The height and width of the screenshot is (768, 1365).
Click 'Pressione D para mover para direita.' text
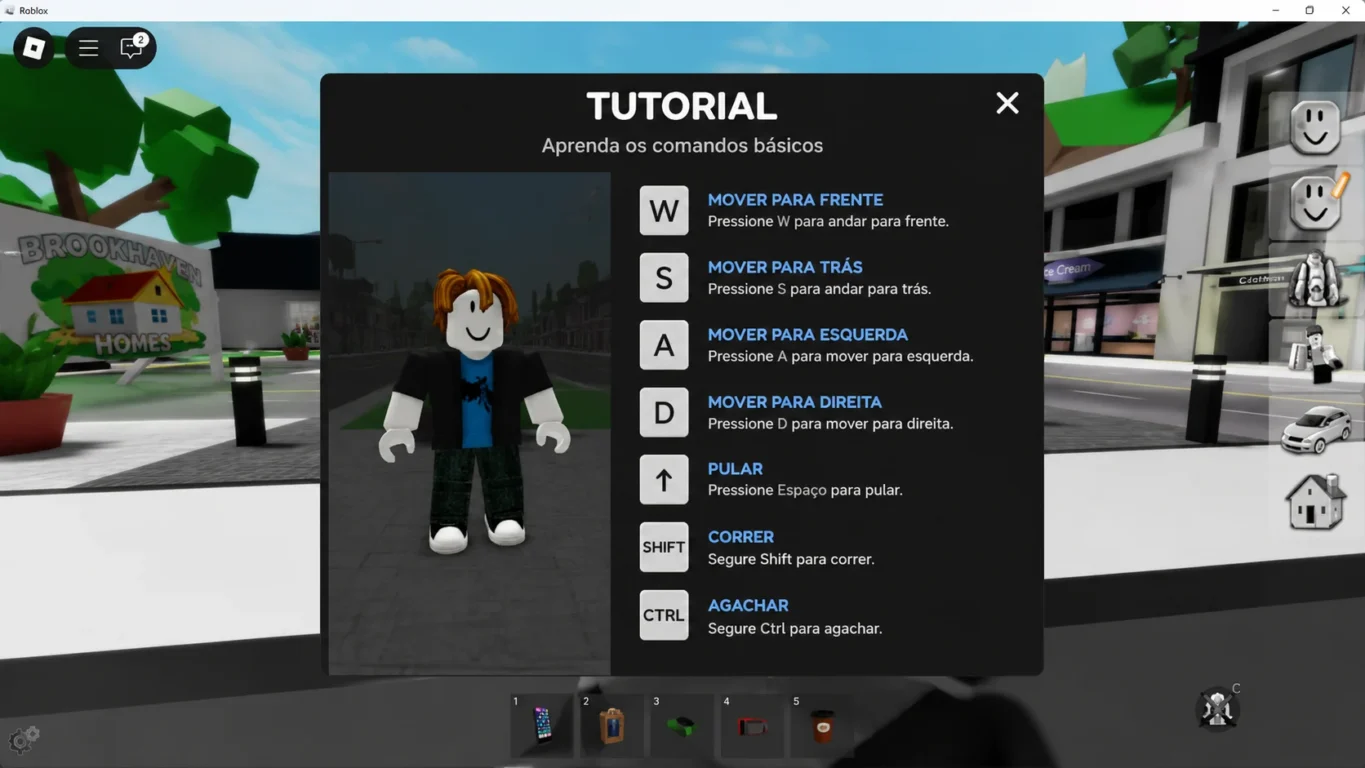[x=830, y=424]
